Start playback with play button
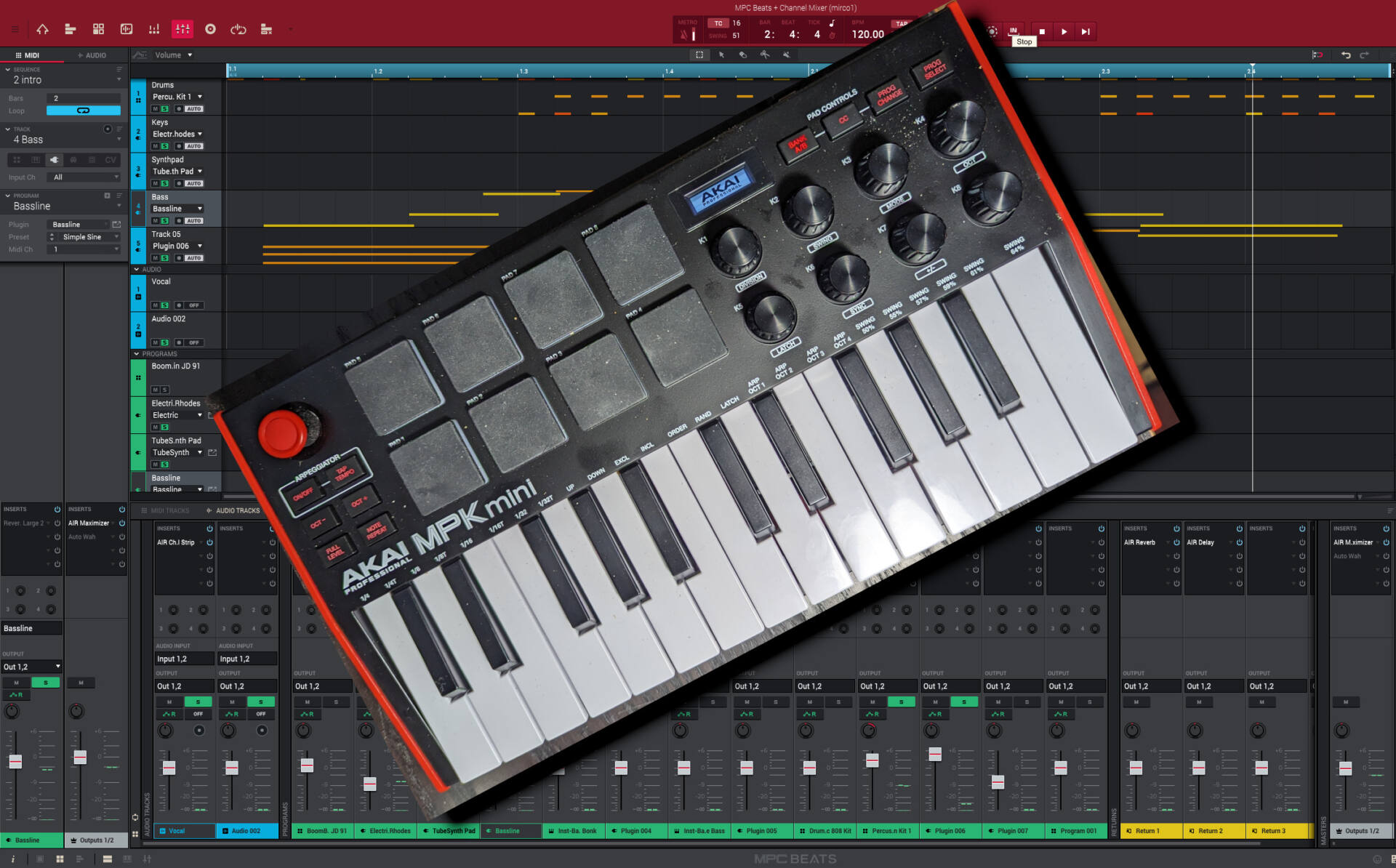Image resolution: width=1396 pixels, height=868 pixels. [x=1064, y=31]
